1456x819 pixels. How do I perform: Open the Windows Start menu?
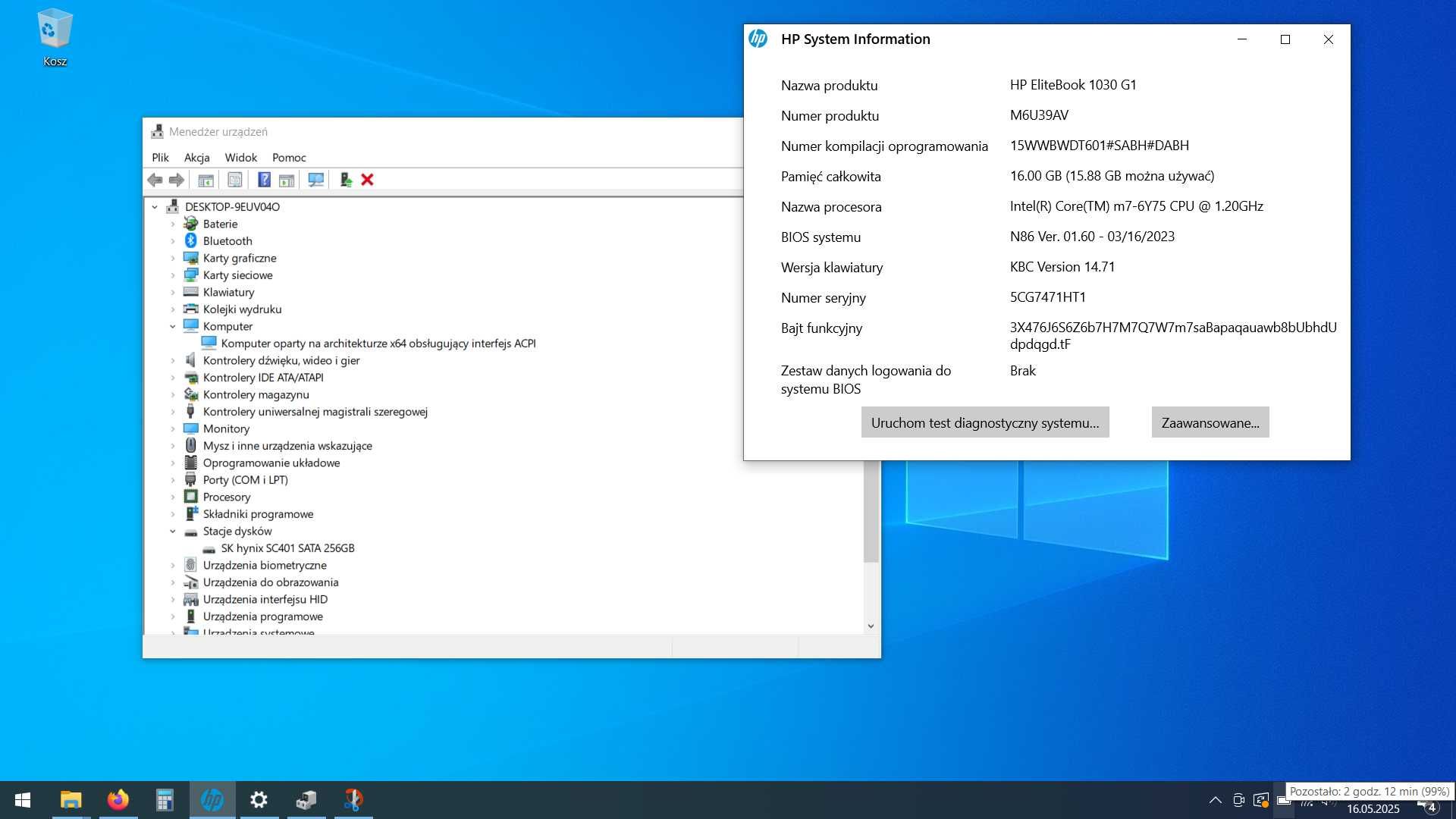point(23,800)
